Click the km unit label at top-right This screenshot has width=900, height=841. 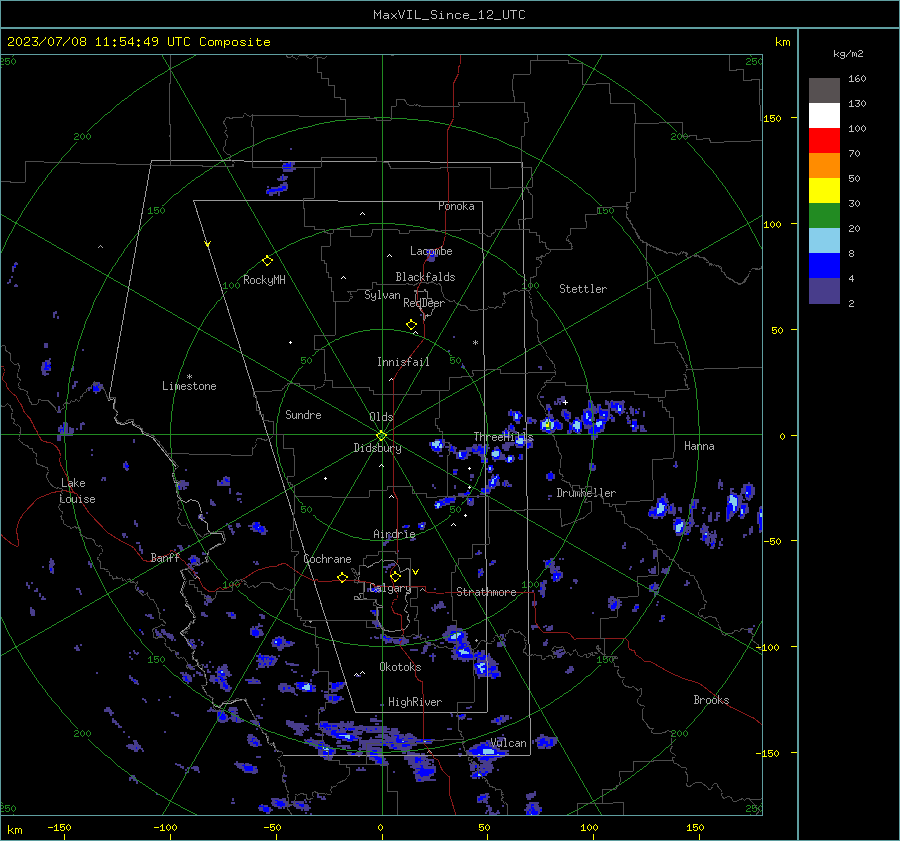click(782, 42)
